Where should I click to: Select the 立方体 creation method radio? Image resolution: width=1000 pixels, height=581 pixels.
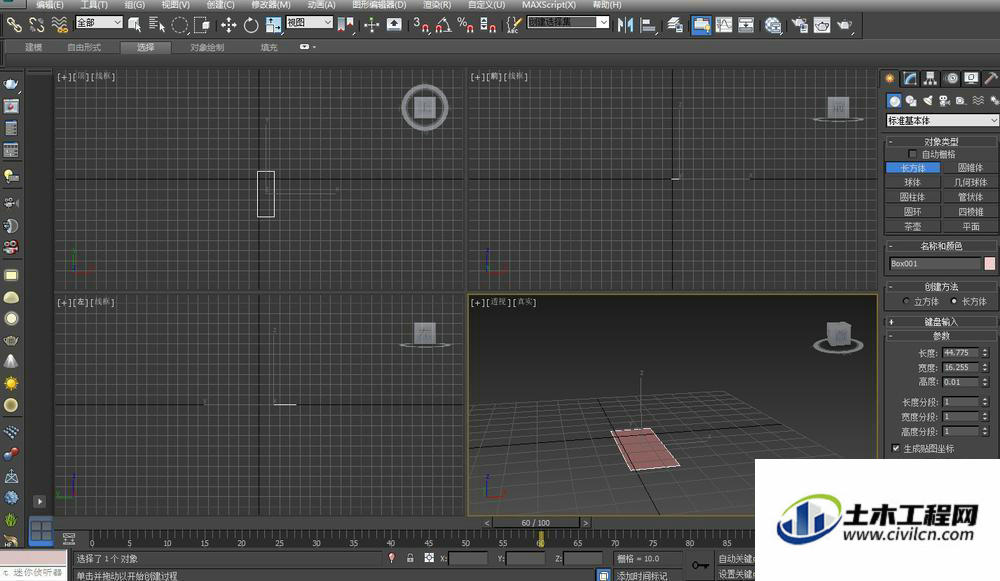point(906,301)
